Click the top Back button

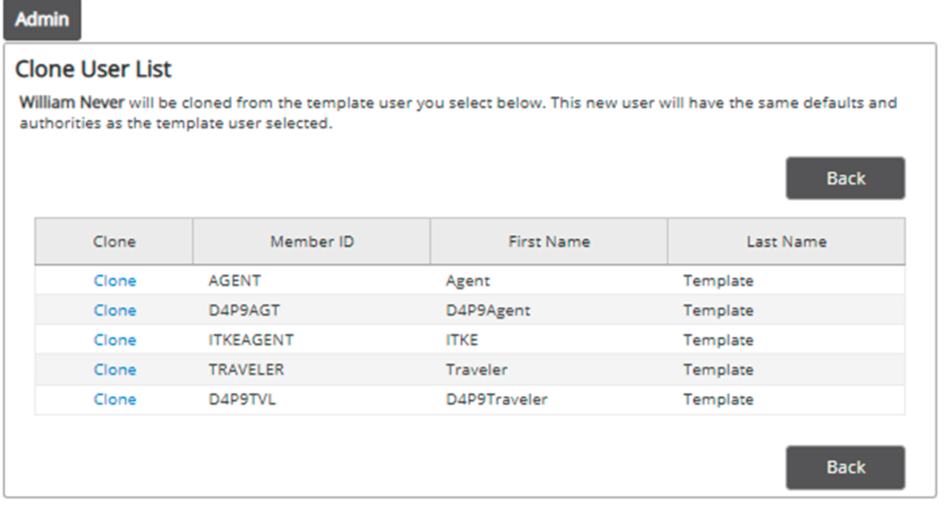[845, 178]
